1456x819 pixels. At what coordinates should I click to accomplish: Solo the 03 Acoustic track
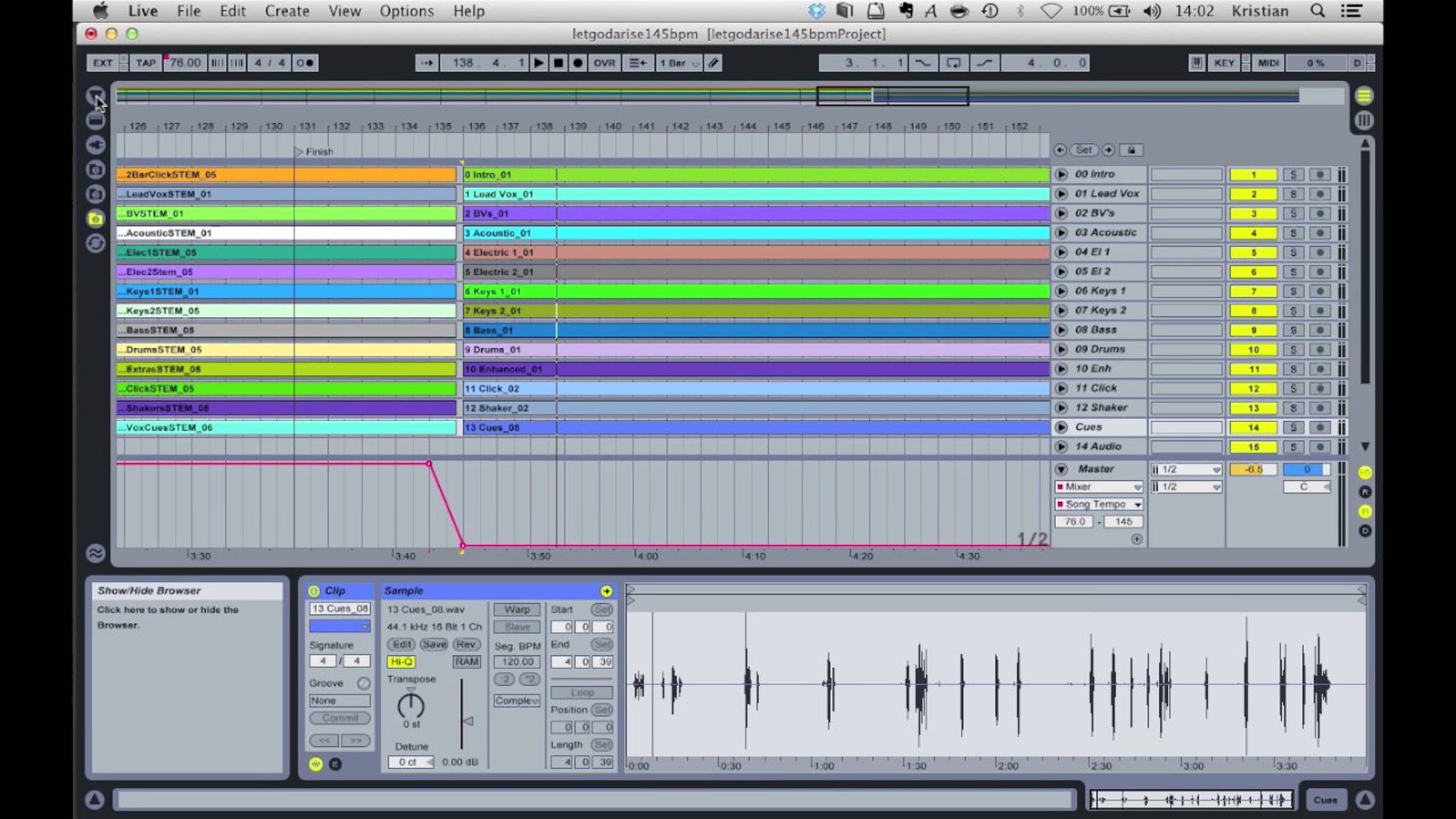[x=1293, y=233]
